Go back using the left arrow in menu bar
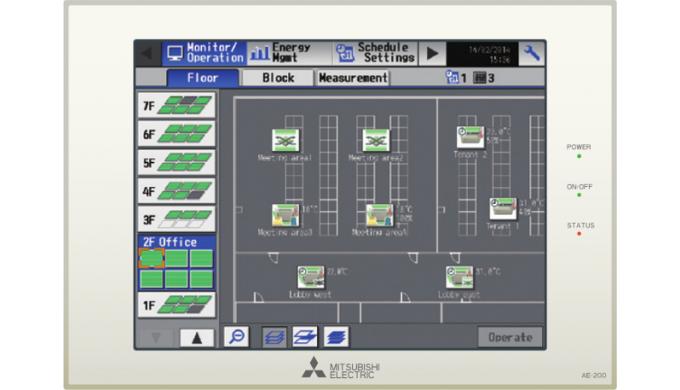 (x=147, y=53)
